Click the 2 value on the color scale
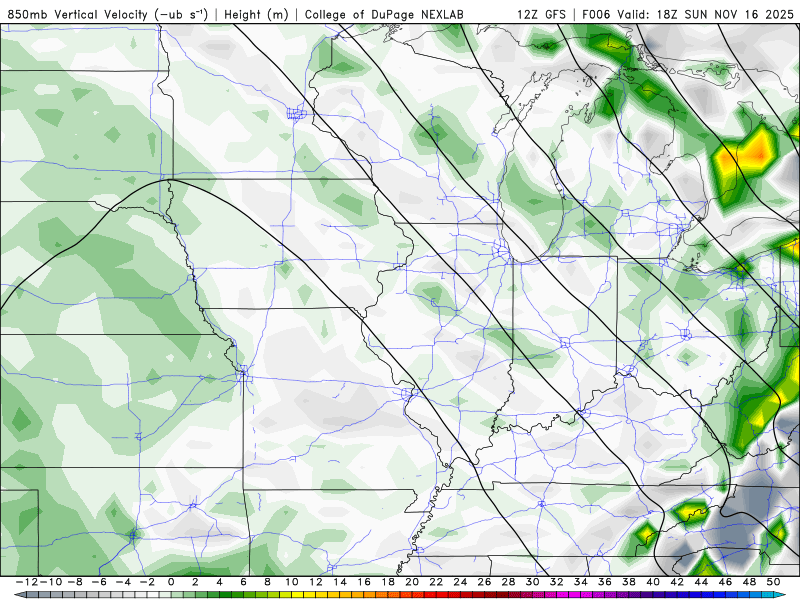800x600 pixels. (x=195, y=582)
